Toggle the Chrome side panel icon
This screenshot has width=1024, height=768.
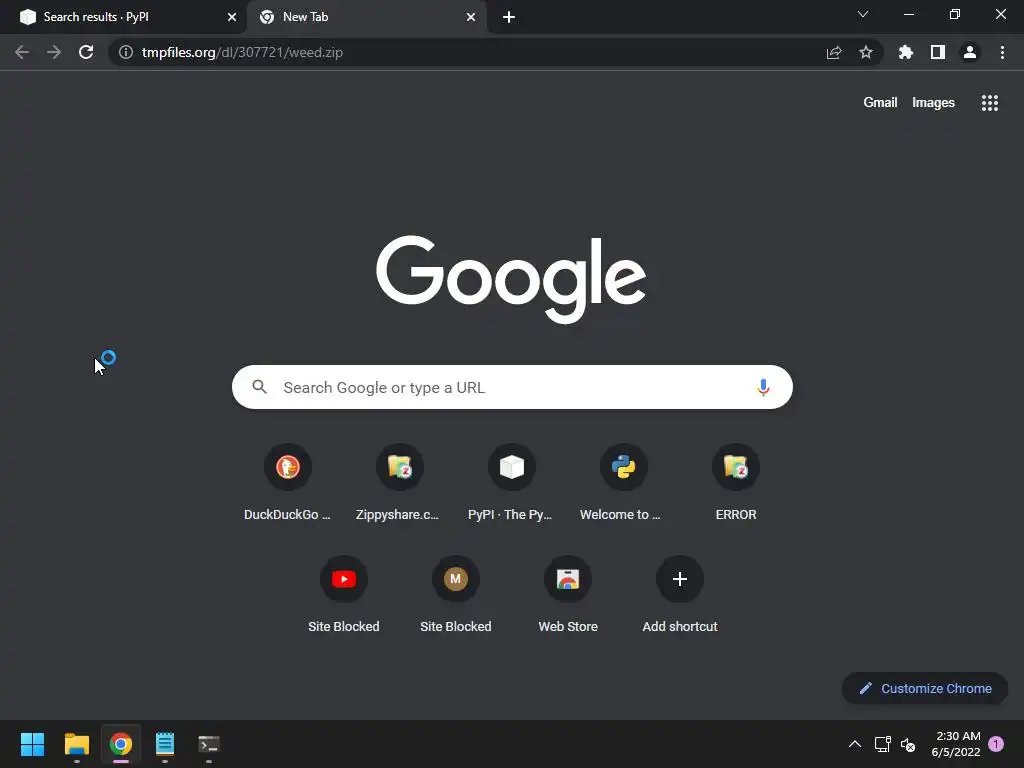tap(938, 52)
